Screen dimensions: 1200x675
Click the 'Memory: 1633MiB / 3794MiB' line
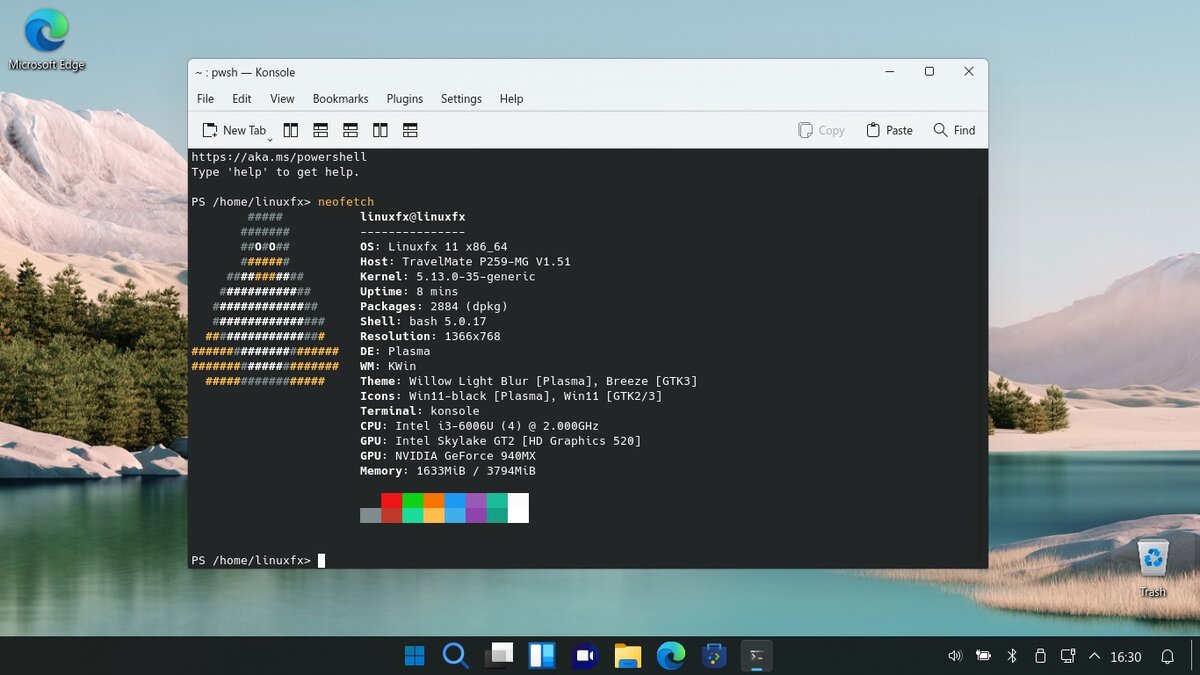(x=448, y=471)
